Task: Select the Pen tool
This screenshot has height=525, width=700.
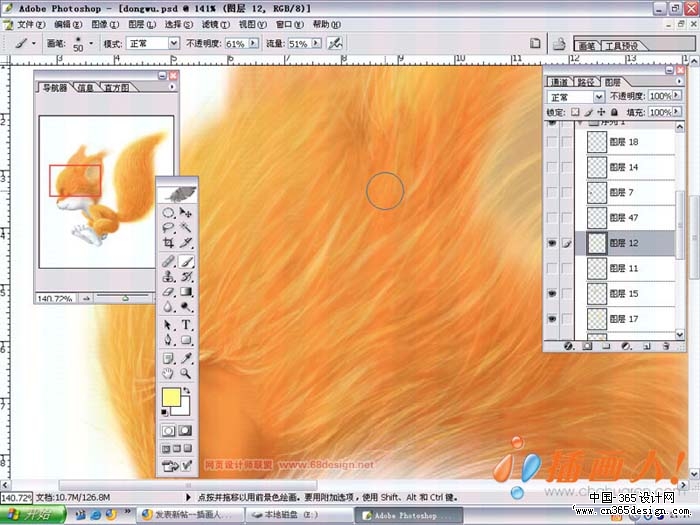Action: [x=168, y=340]
